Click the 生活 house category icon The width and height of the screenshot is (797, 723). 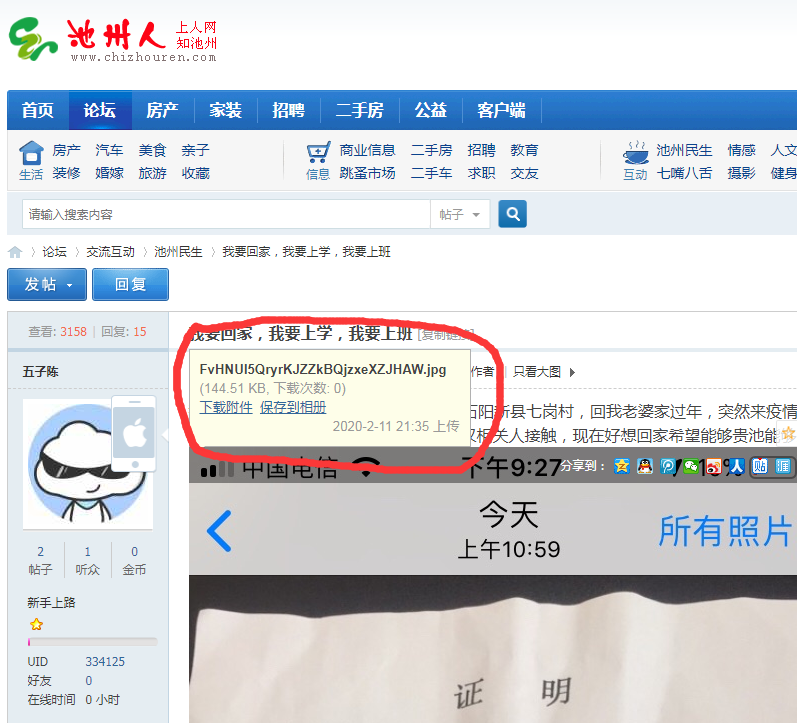tap(31, 153)
